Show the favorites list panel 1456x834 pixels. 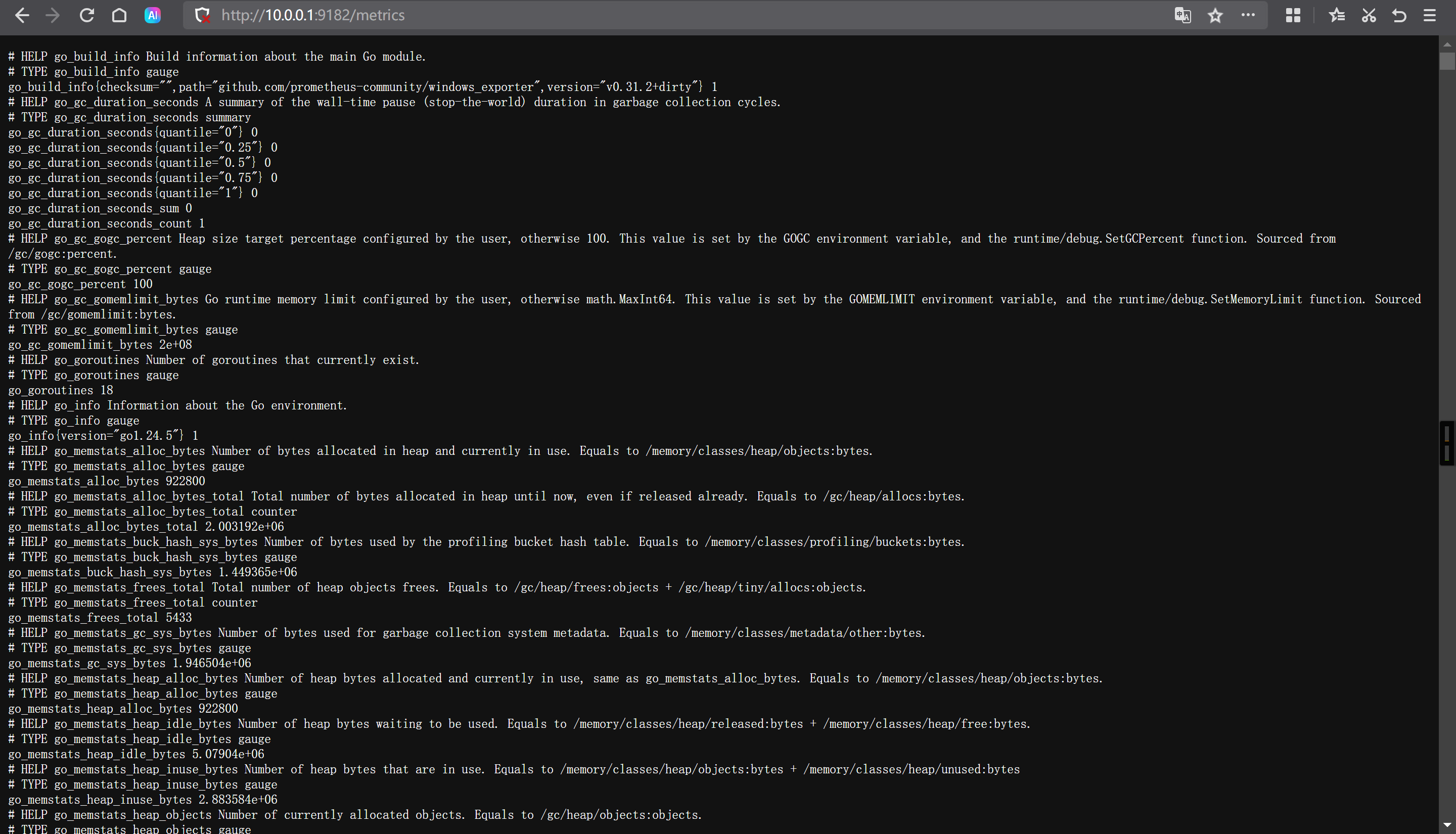click(1337, 16)
